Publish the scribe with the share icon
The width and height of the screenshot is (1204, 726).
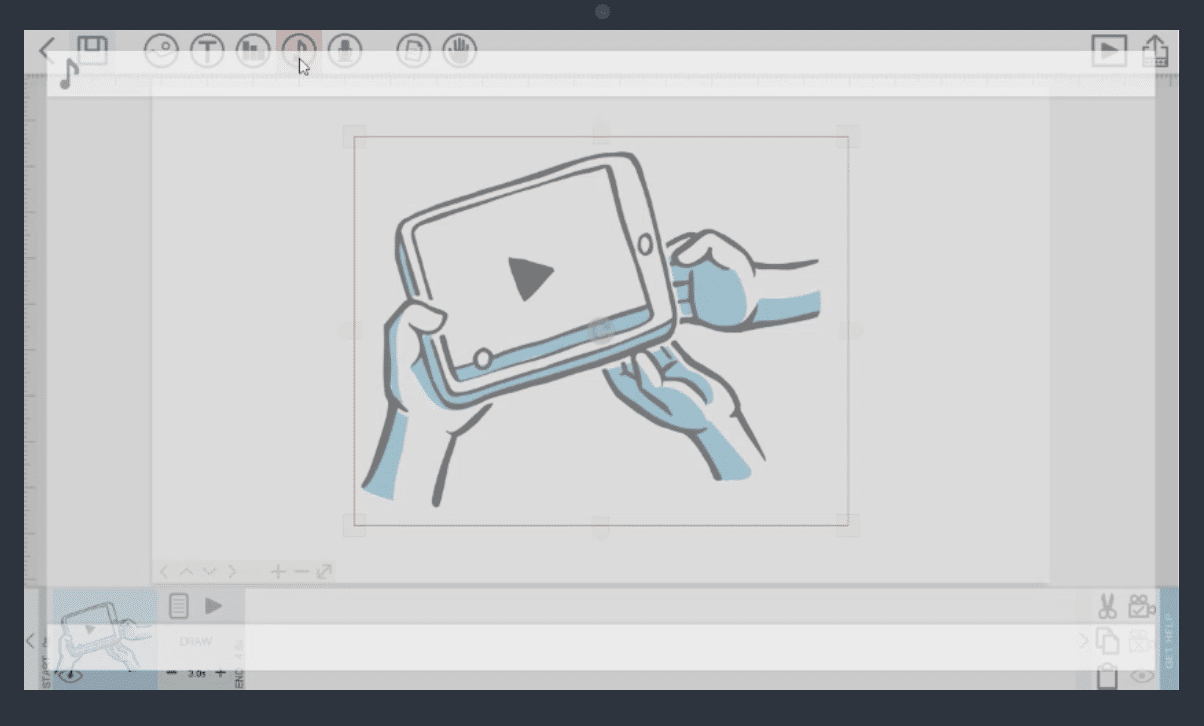click(1155, 51)
